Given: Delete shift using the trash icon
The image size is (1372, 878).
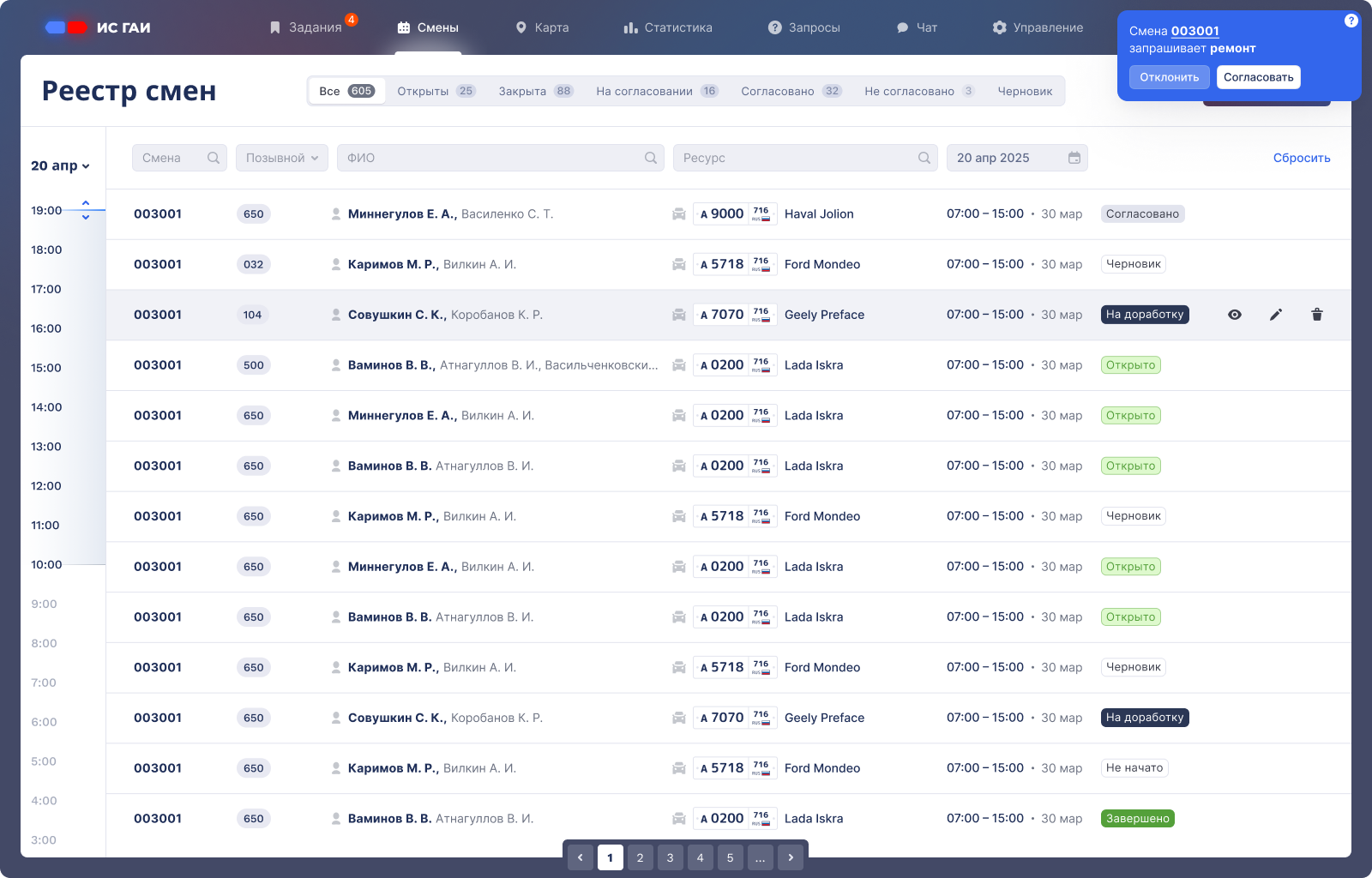Looking at the screenshot, I should click(1317, 315).
